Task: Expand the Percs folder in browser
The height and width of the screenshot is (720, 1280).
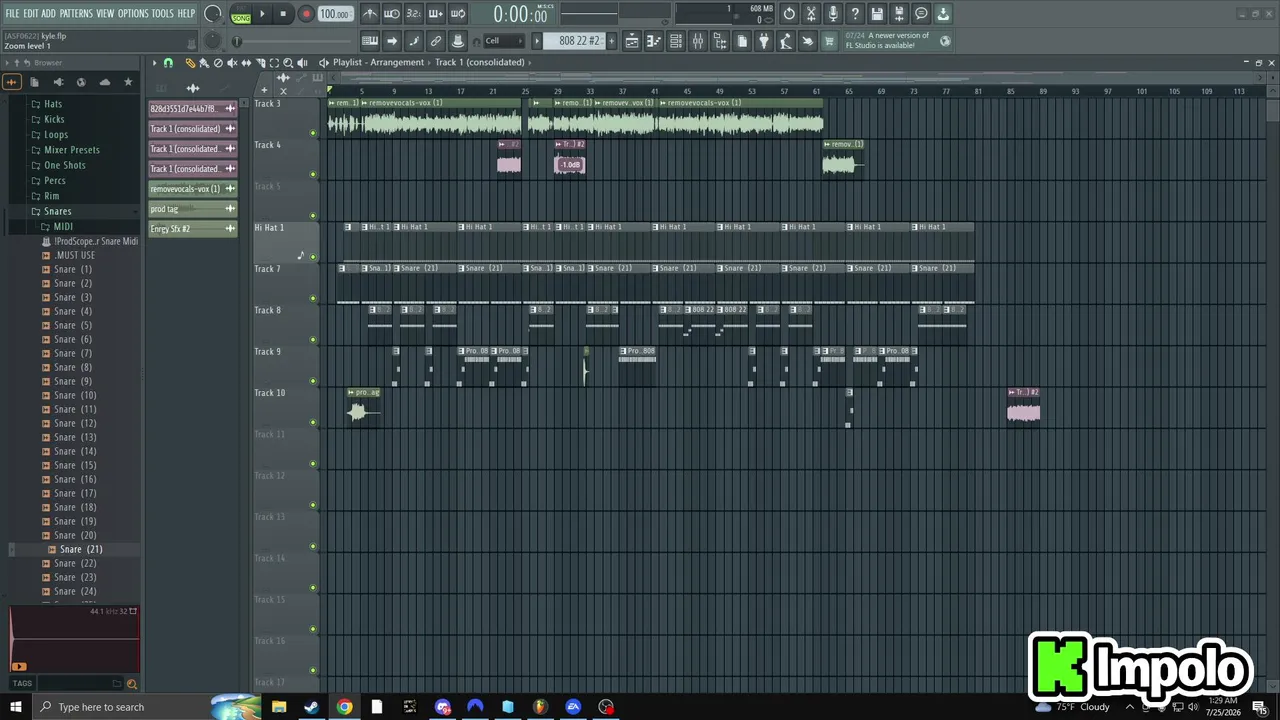Action: (x=55, y=181)
